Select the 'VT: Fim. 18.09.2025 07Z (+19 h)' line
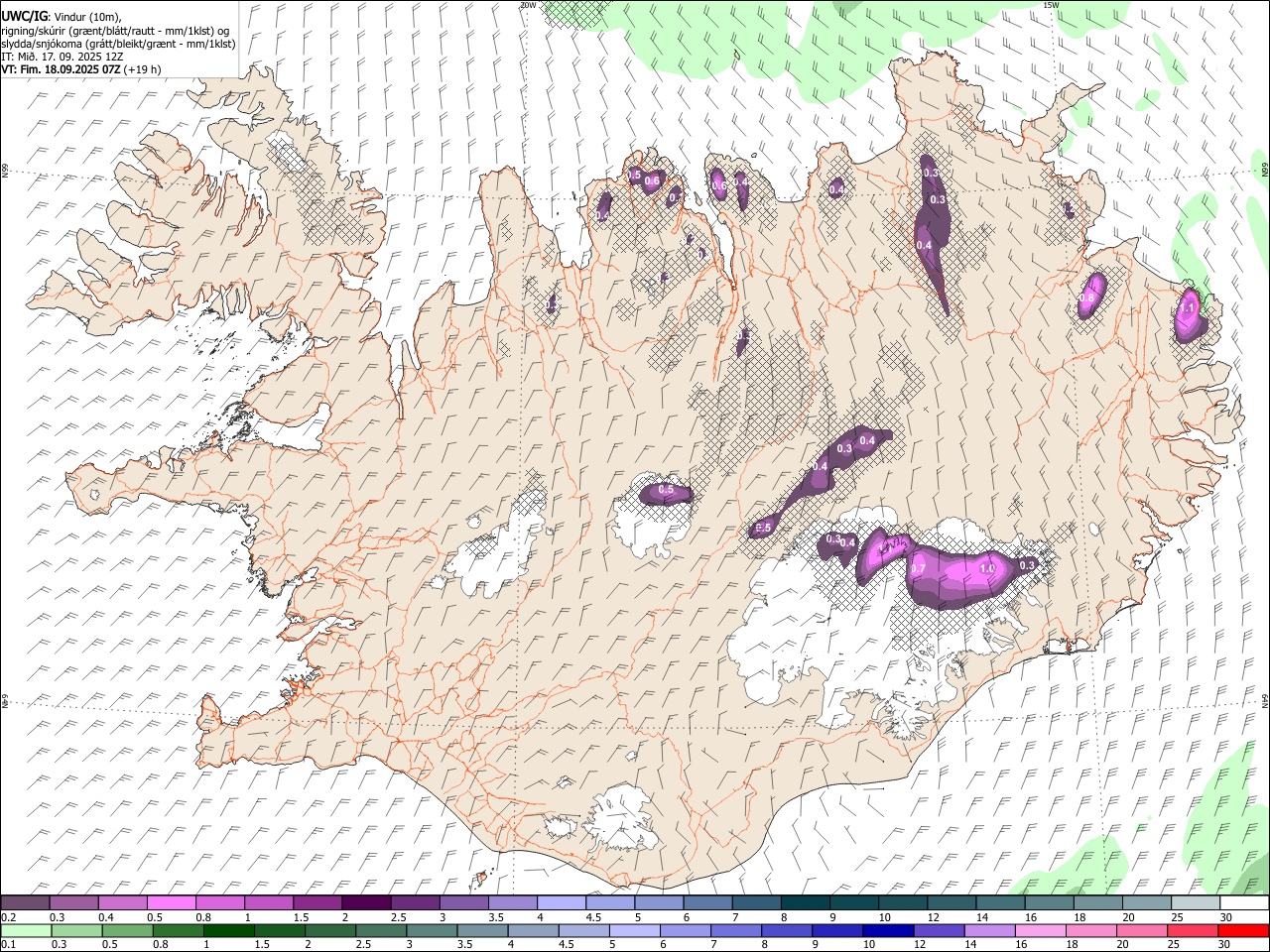 pyautogui.click(x=80, y=69)
